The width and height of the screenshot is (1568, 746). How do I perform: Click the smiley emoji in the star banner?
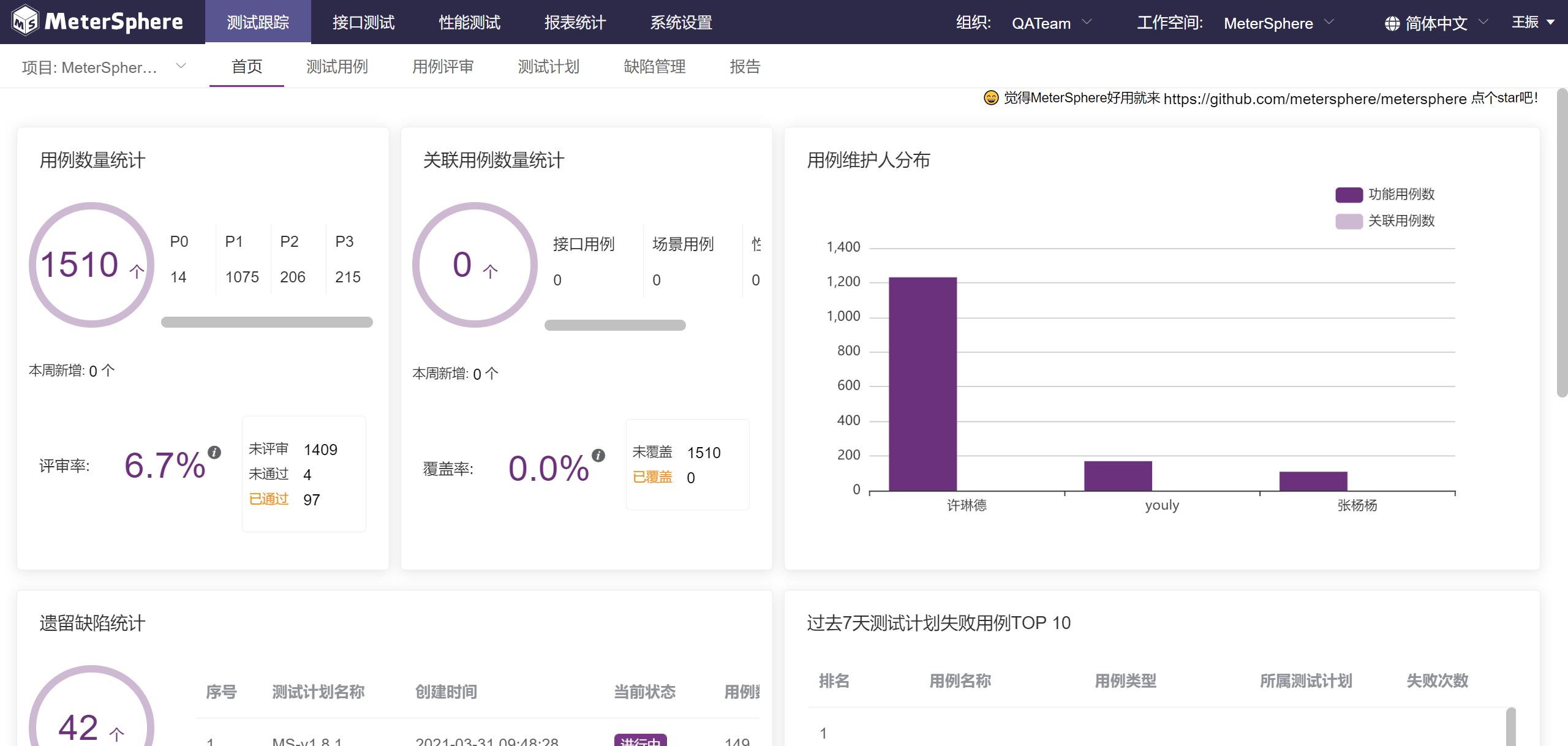tap(991, 98)
